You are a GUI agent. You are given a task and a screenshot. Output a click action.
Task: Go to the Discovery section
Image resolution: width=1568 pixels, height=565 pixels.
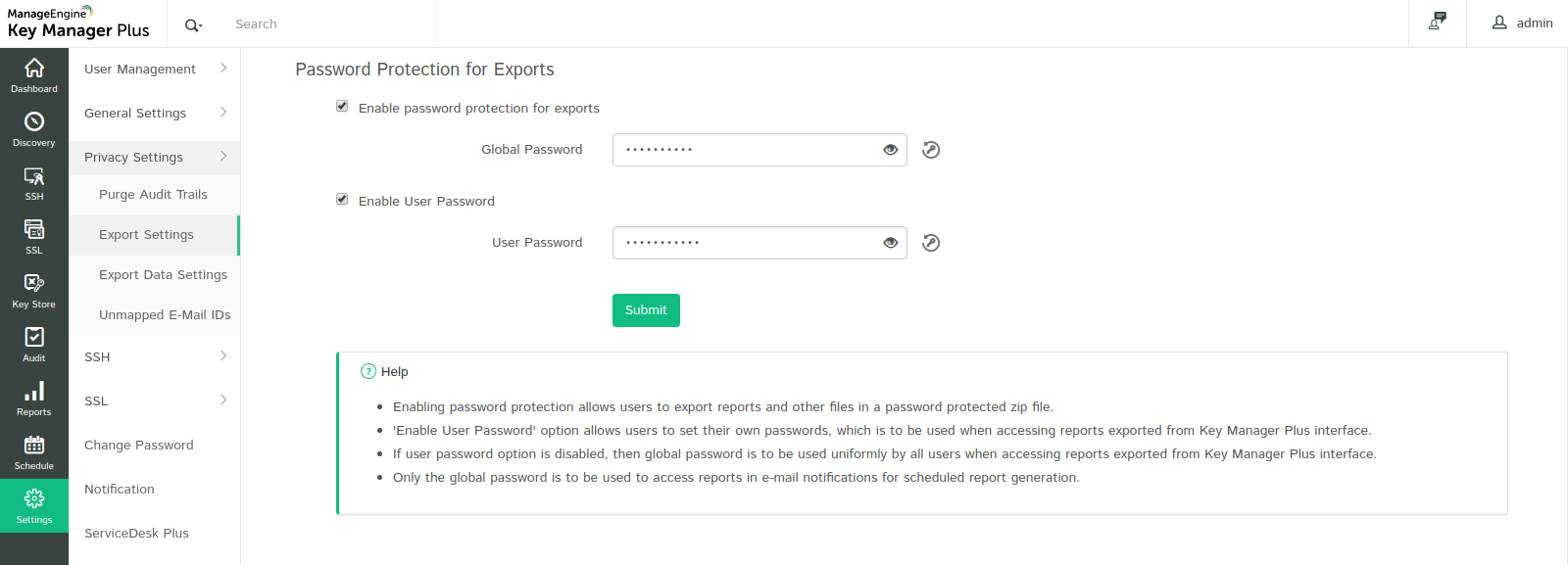34,128
